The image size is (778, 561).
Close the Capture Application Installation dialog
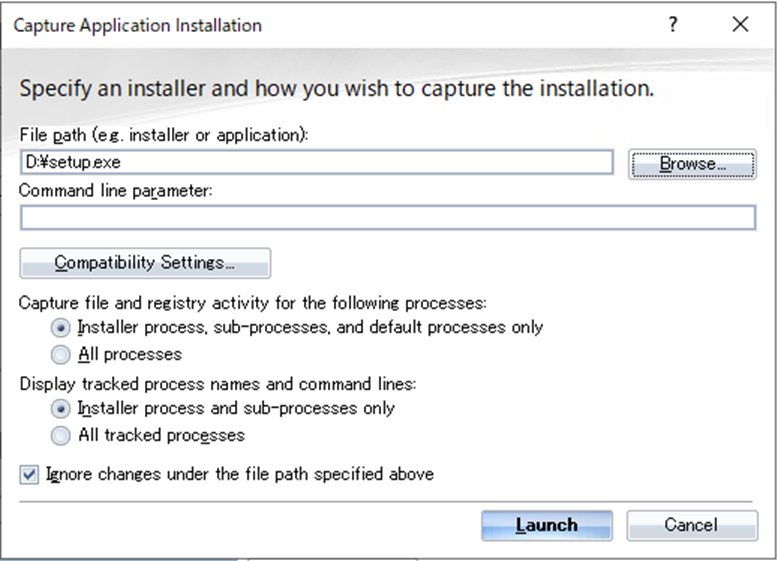740,26
